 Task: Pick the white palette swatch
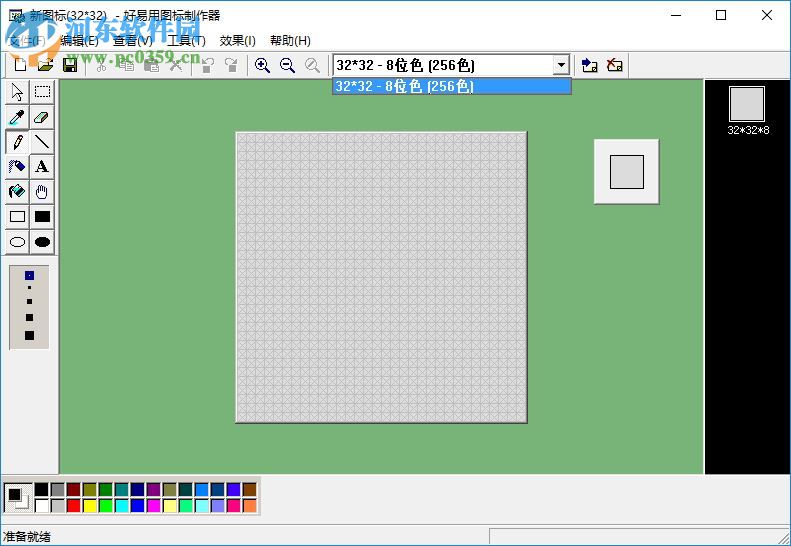(x=42, y=505)
